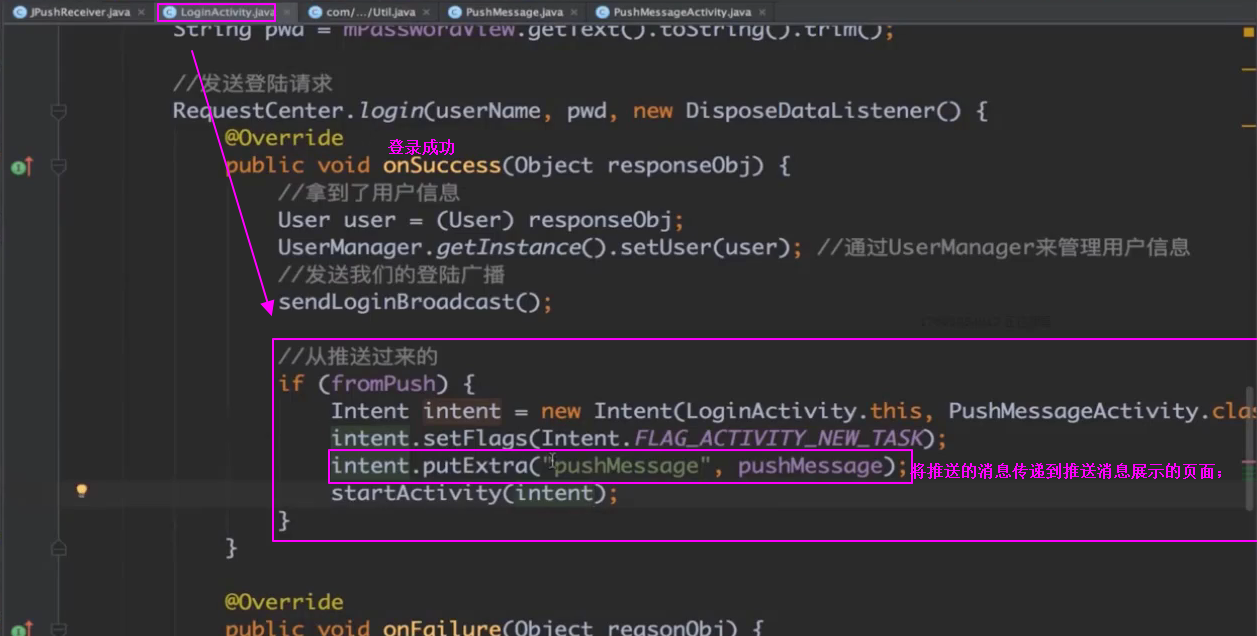Image resolution: width=1257 pixels, height=636 pixels.
Task: Close the com/.../Util.java tab
Action: (x=424, y=12)
